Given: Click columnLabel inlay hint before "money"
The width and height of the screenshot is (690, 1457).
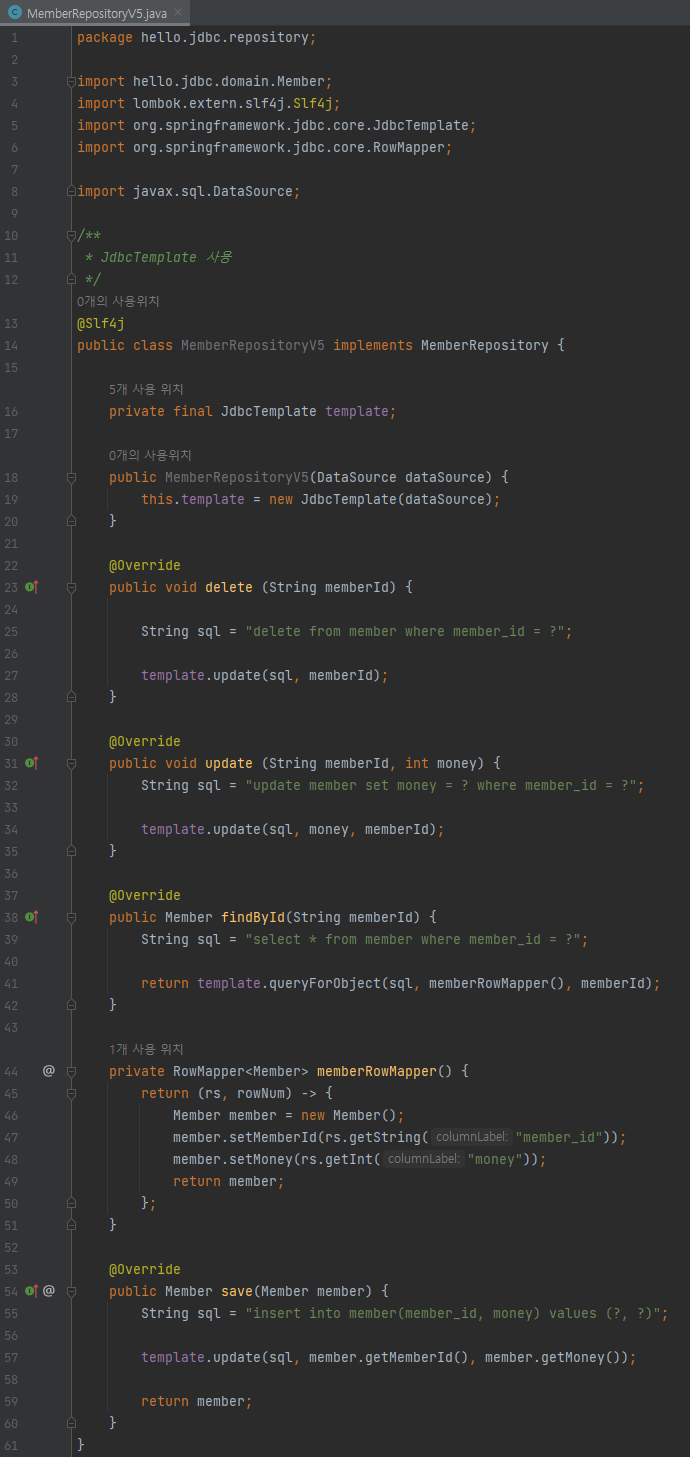Looking at the screenshot, I should point(423,1159).
